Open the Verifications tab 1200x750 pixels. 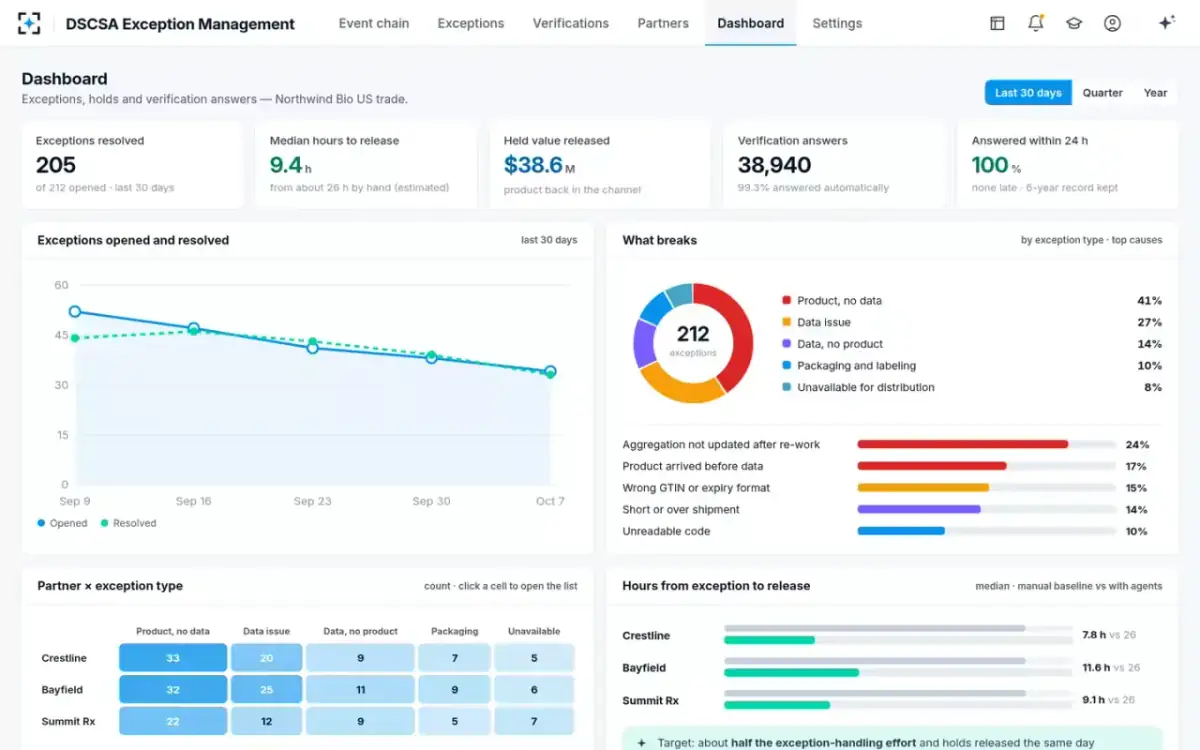[x=571, y=23]
